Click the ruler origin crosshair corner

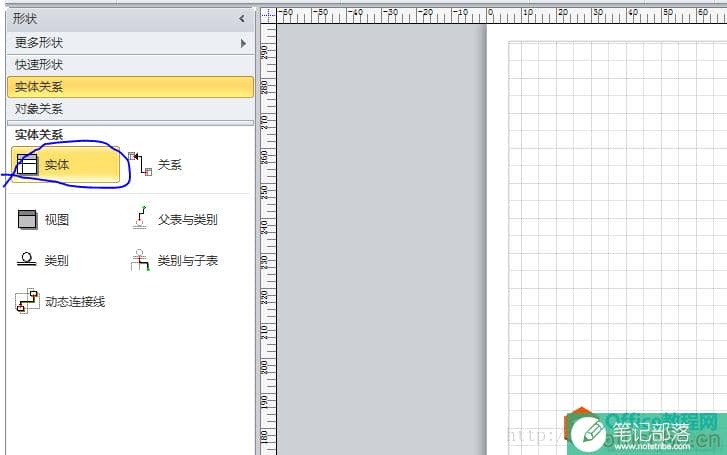268,15
